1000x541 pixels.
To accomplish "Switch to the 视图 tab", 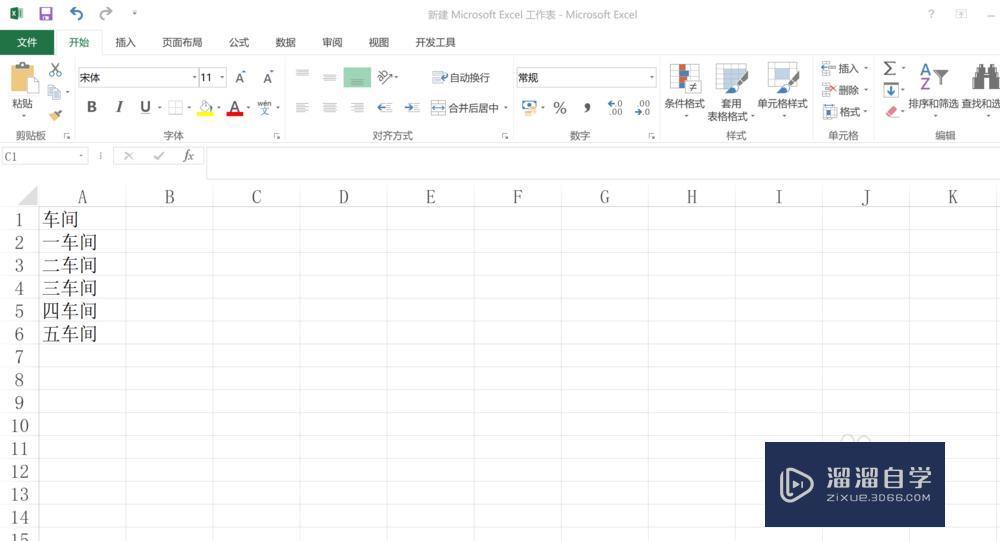I will tap(378, 42).
